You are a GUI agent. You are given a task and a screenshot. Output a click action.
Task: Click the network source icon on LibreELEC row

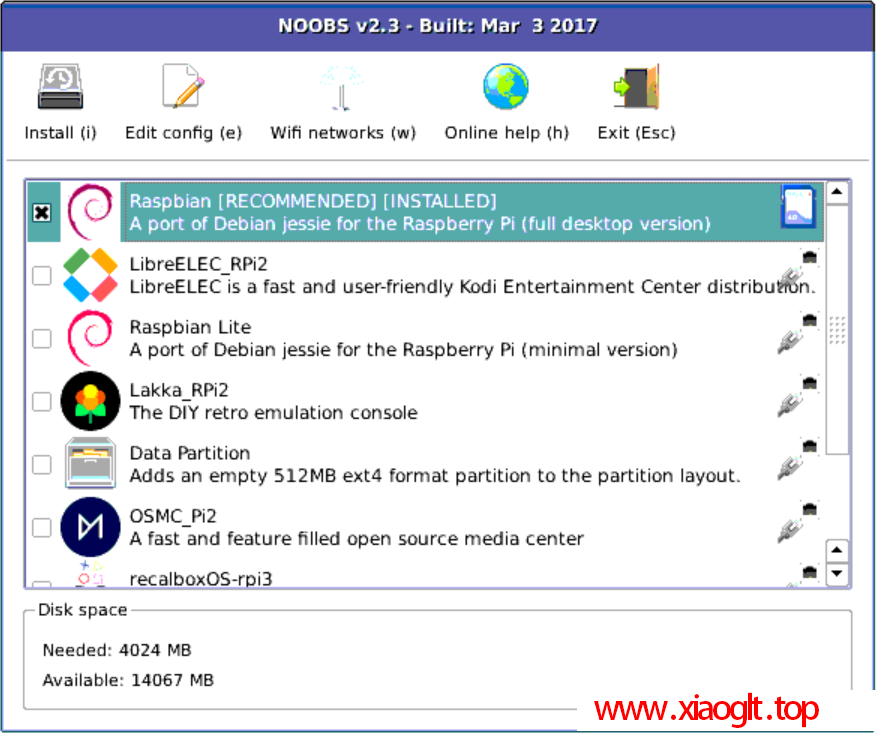pyautogui.click(x=797, y=272)
